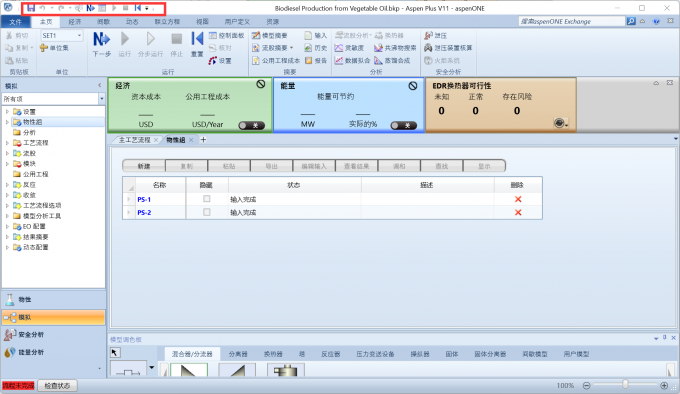Open 数据拟合 (Data Fit) analysis
This screenshot has height=394, width=680.
pos(353,61)
